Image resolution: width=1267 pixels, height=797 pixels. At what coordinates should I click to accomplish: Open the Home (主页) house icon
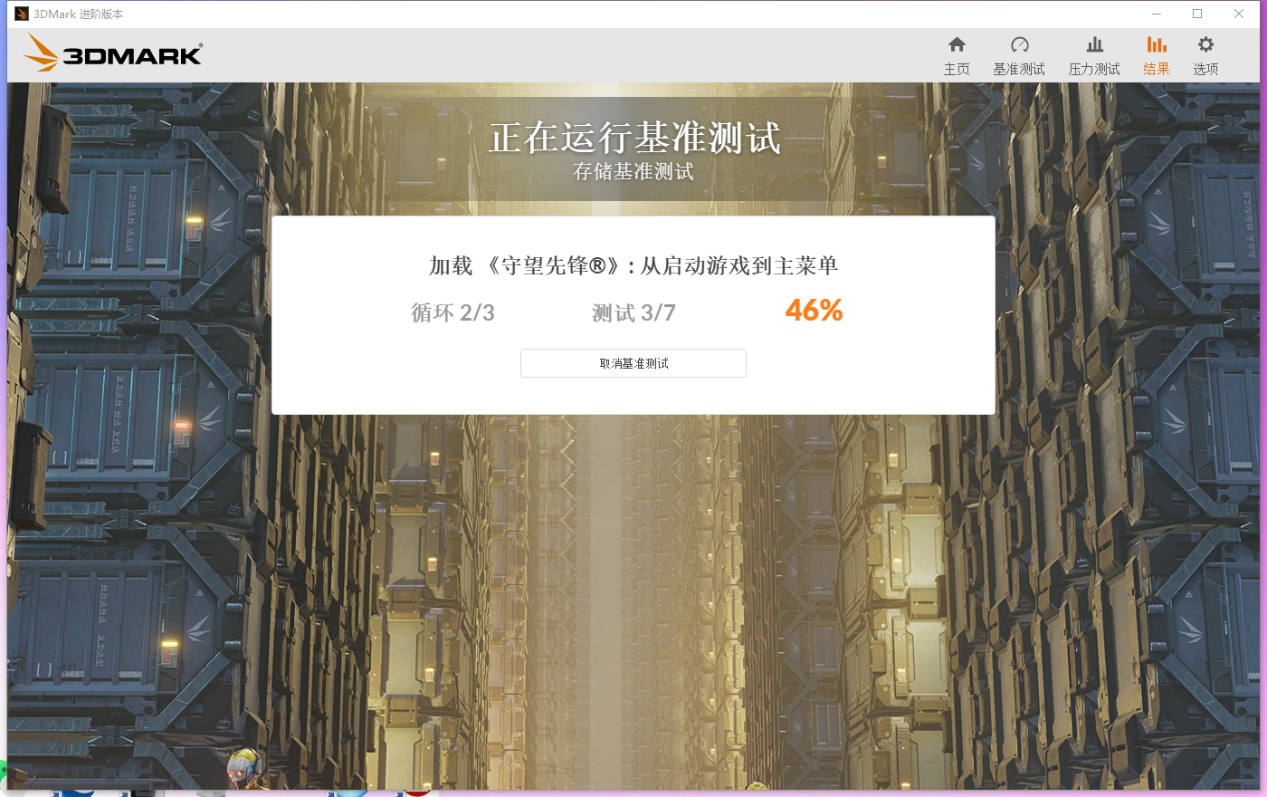pos(956,45)
